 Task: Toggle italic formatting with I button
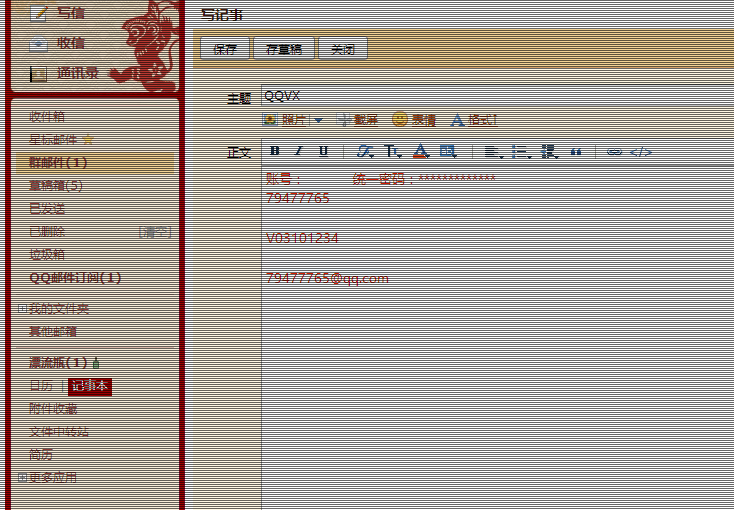(x=299, y=151)
